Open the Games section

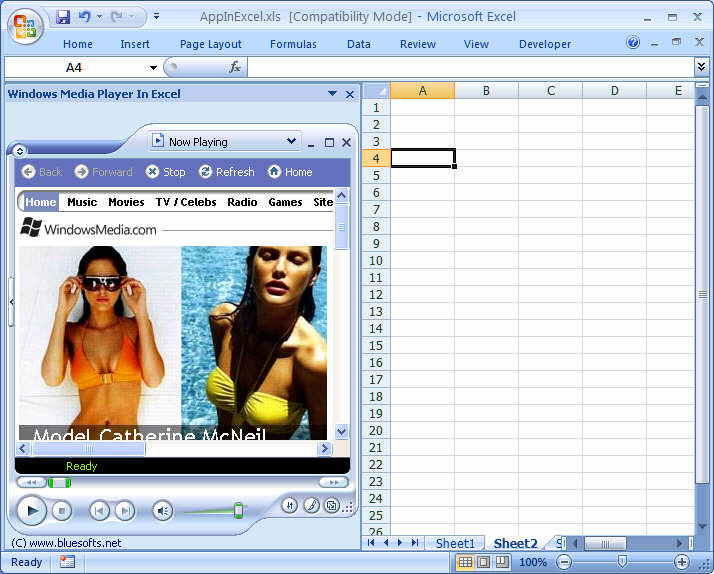point(285,202)
